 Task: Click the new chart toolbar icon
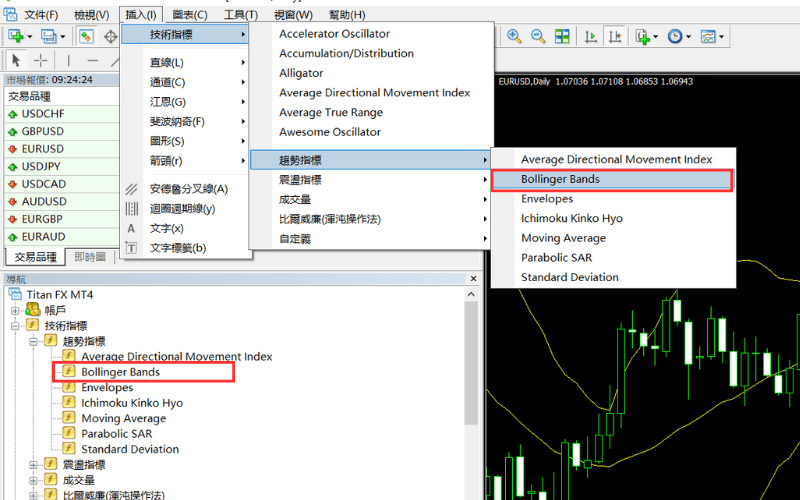click(17, 36)
